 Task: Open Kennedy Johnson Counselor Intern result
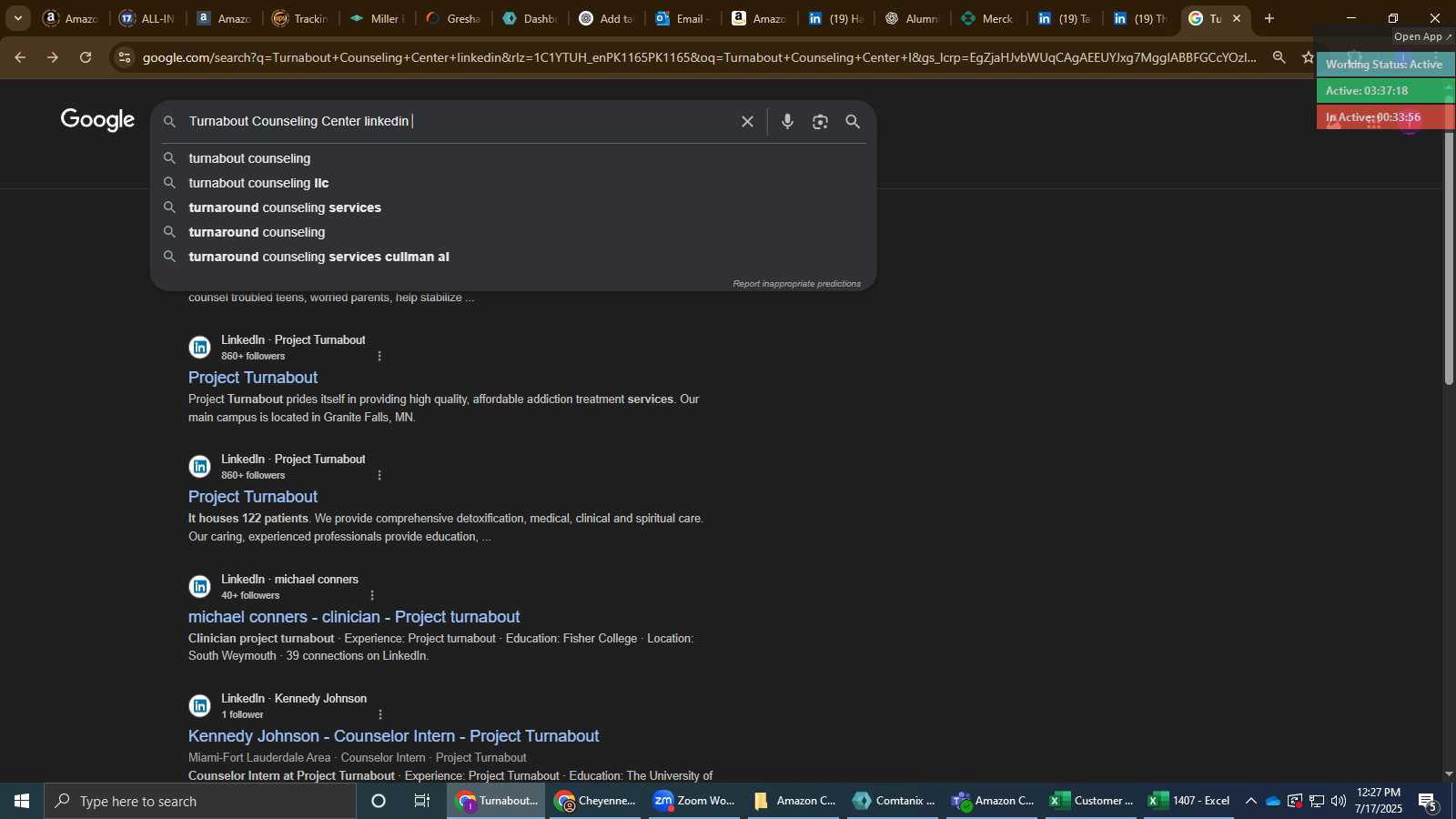pyautogui.click(x=393, y=736)
